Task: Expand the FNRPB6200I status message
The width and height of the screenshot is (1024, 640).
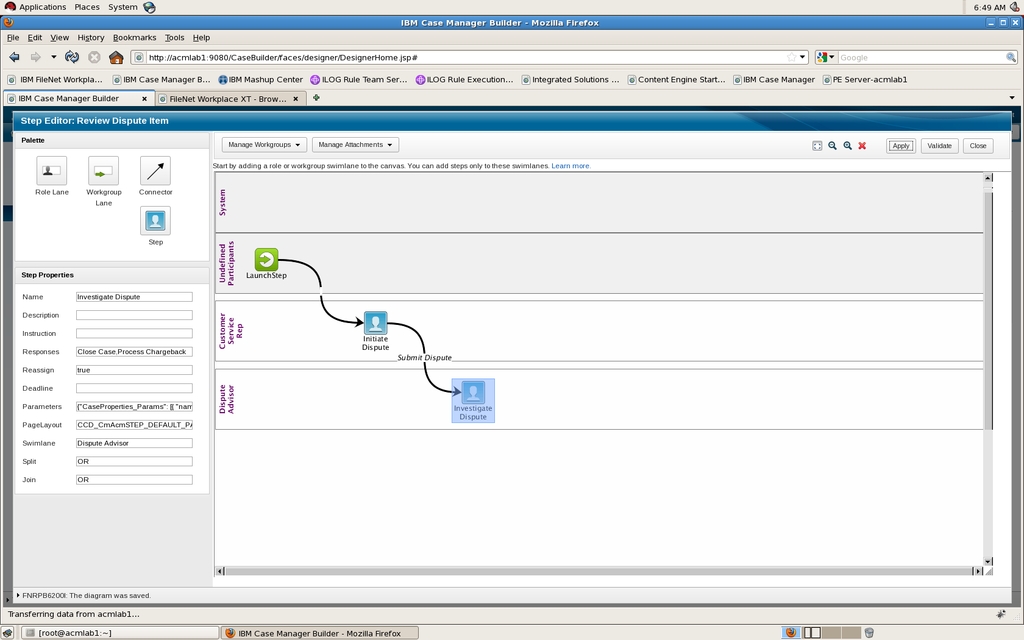Action: pos(18,596)
